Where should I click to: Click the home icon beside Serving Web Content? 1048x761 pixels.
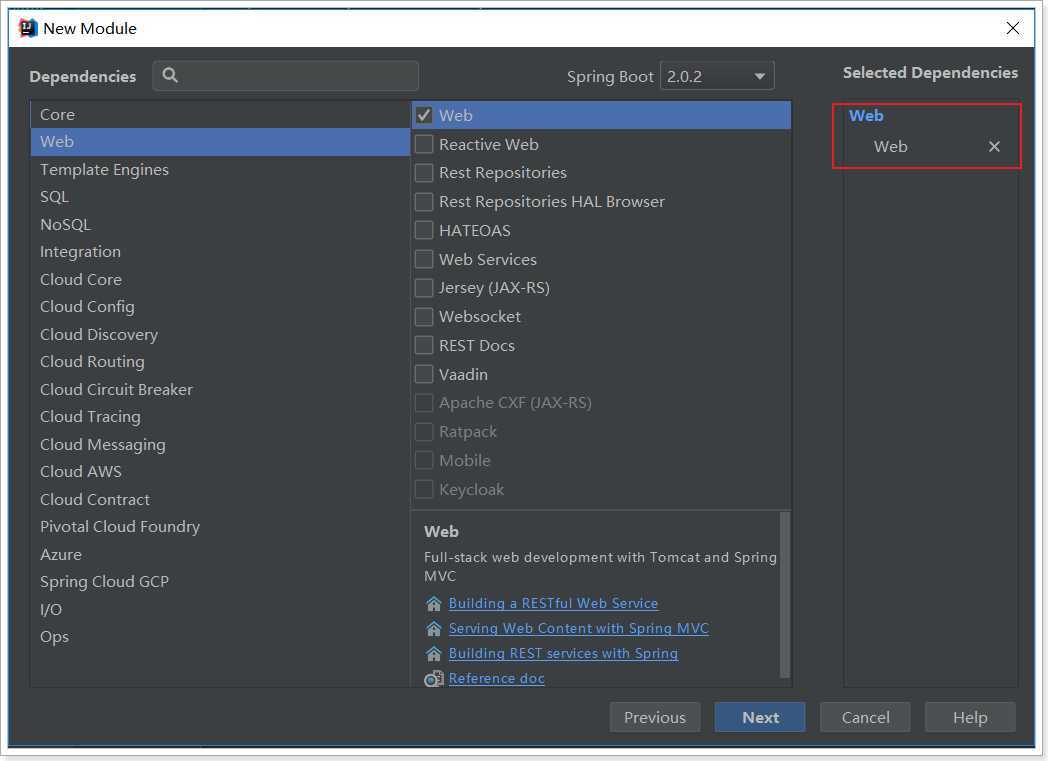pos(434,629)
